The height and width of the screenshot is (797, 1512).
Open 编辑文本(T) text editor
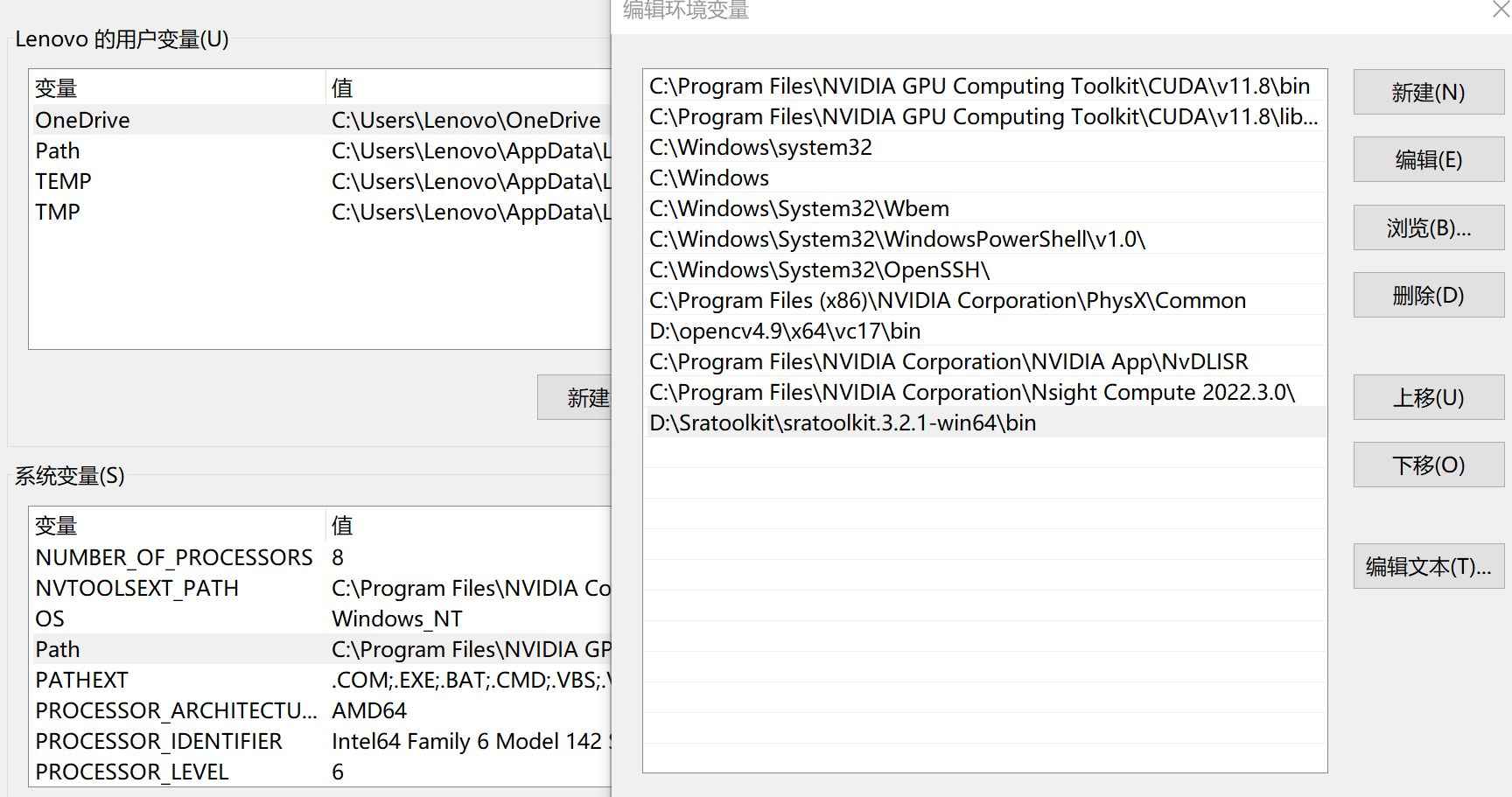(x=1428, y=566)
